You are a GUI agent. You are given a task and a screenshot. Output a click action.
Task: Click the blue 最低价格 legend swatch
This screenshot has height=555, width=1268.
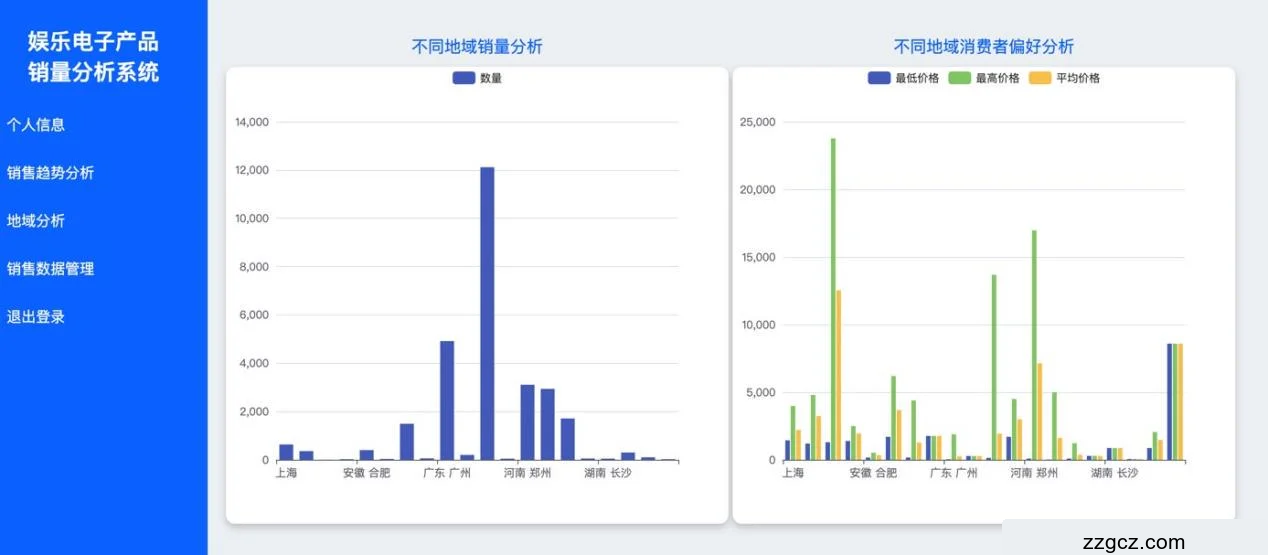879,78
